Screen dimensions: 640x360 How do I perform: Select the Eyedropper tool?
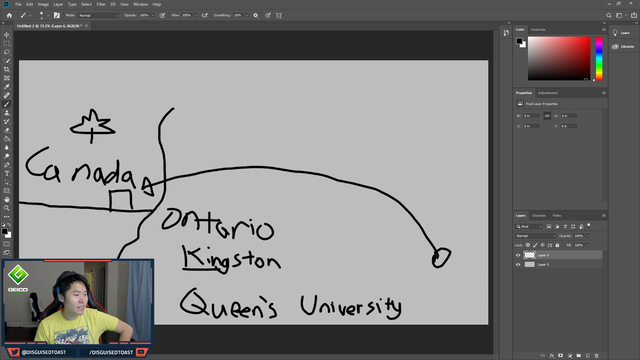point(7,87)
